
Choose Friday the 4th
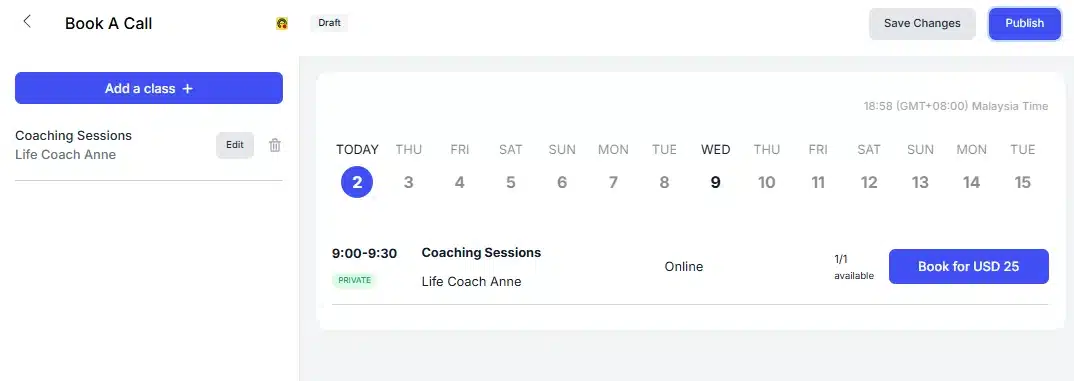(x=460, y=182)
